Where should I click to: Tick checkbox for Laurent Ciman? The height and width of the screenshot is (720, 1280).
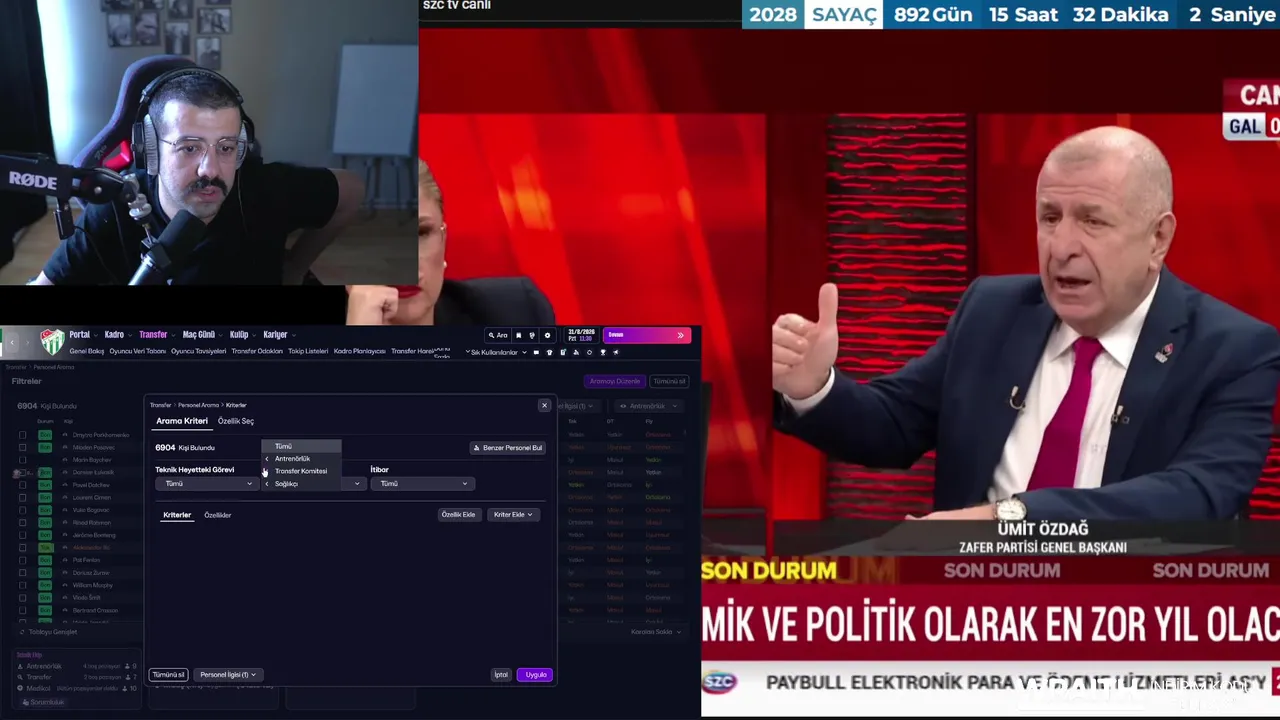coord(22,497)
